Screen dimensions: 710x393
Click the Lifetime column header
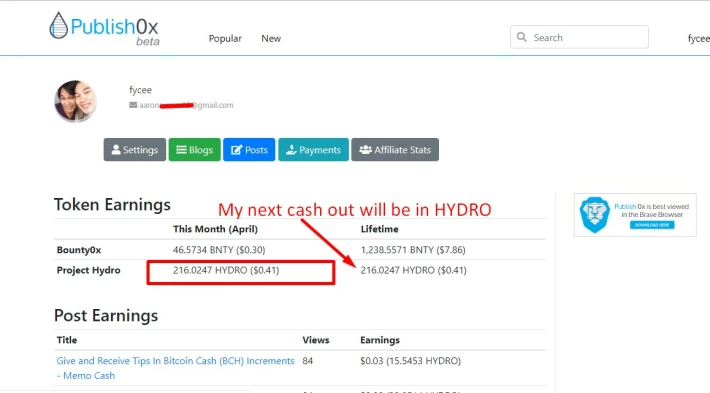tap(379, 229)
